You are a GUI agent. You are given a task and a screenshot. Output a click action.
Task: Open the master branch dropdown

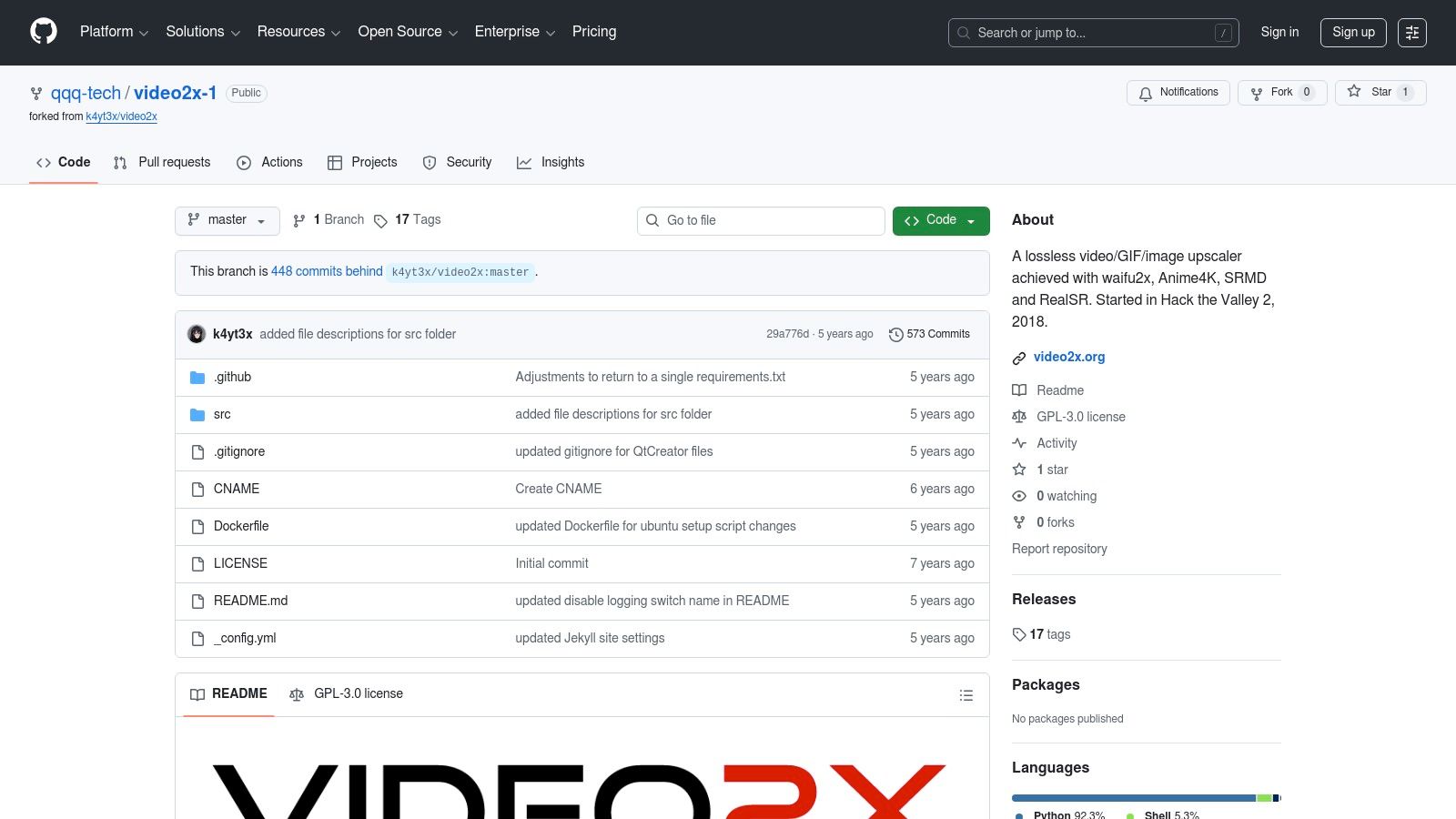click(x=227, y=220)
